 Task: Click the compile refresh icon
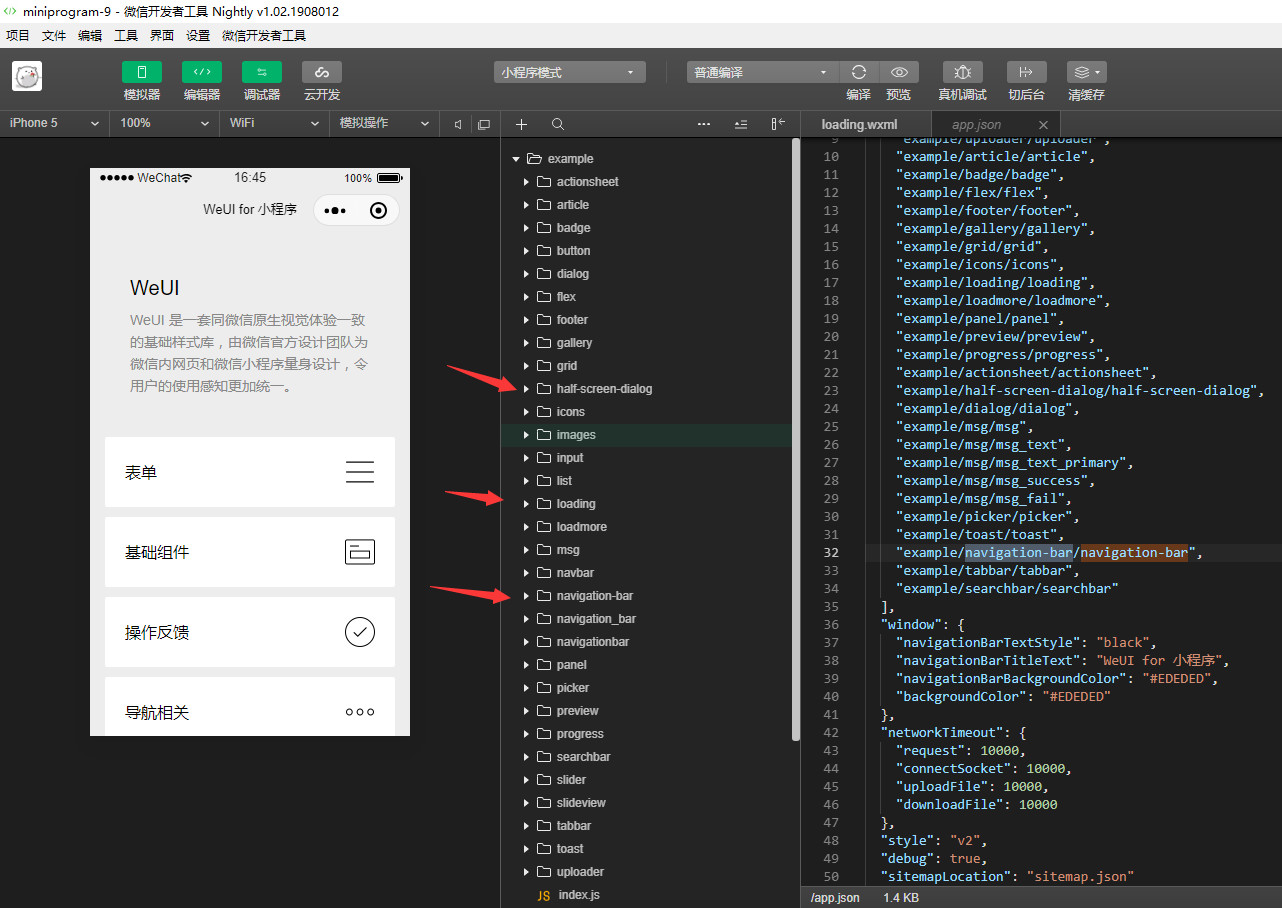(x=858, y=72)
